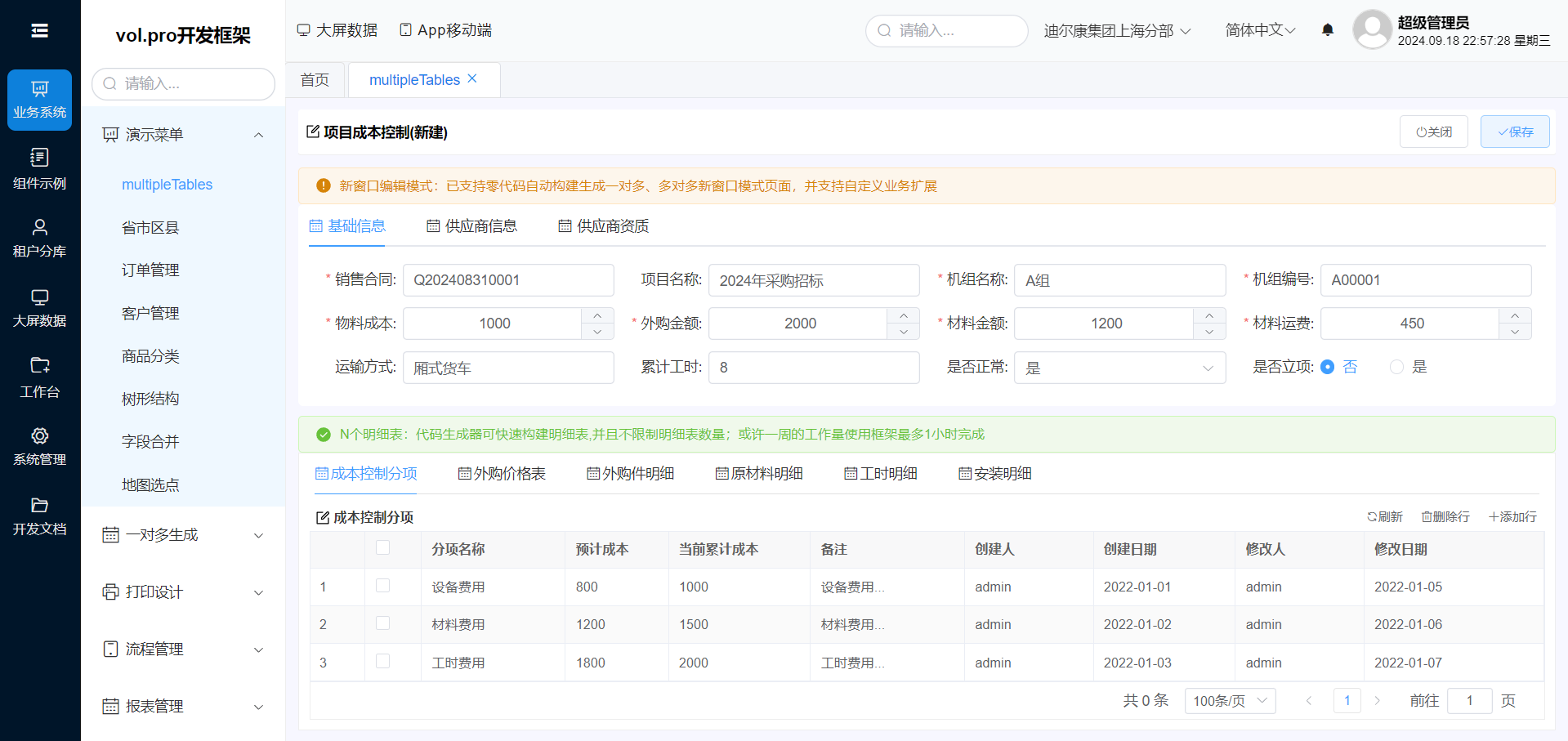The width and height of the screenshot is (1568, 741).
Task: Click 大屏数据 link in top bar
Action: (337, 30)
